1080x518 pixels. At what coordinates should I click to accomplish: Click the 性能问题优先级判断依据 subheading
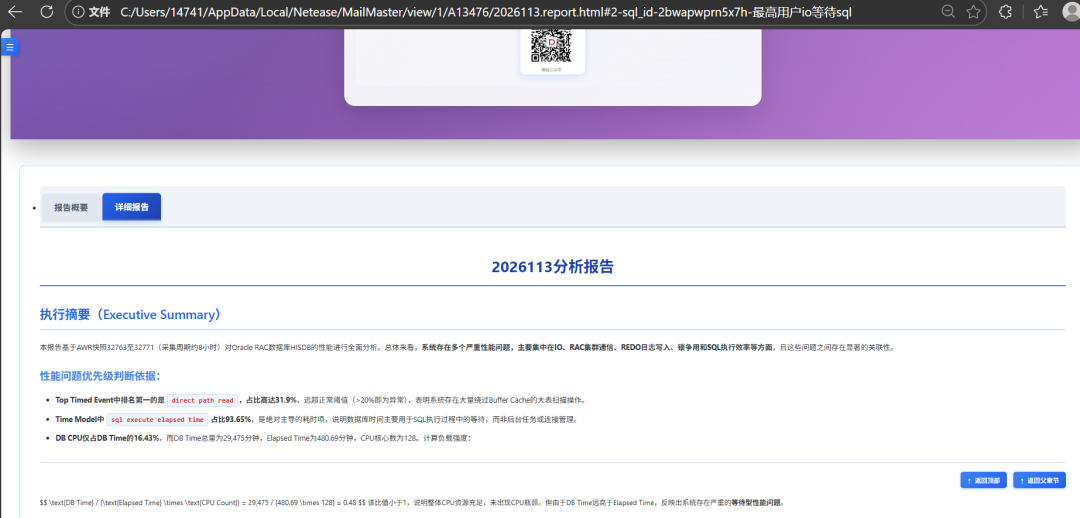click(100, 376)
